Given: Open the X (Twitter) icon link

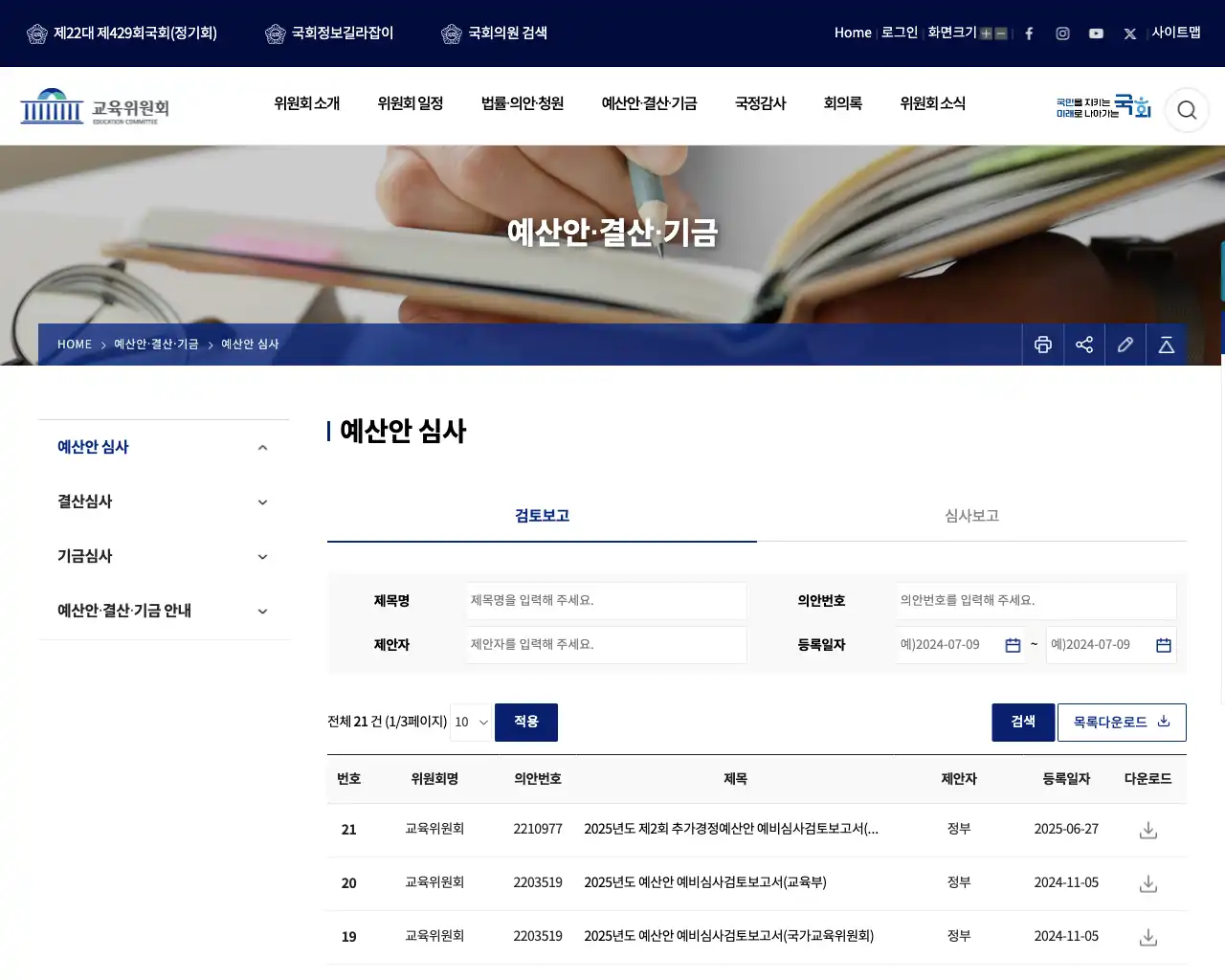Looking at the screenshot, I should pos(1130,33).
